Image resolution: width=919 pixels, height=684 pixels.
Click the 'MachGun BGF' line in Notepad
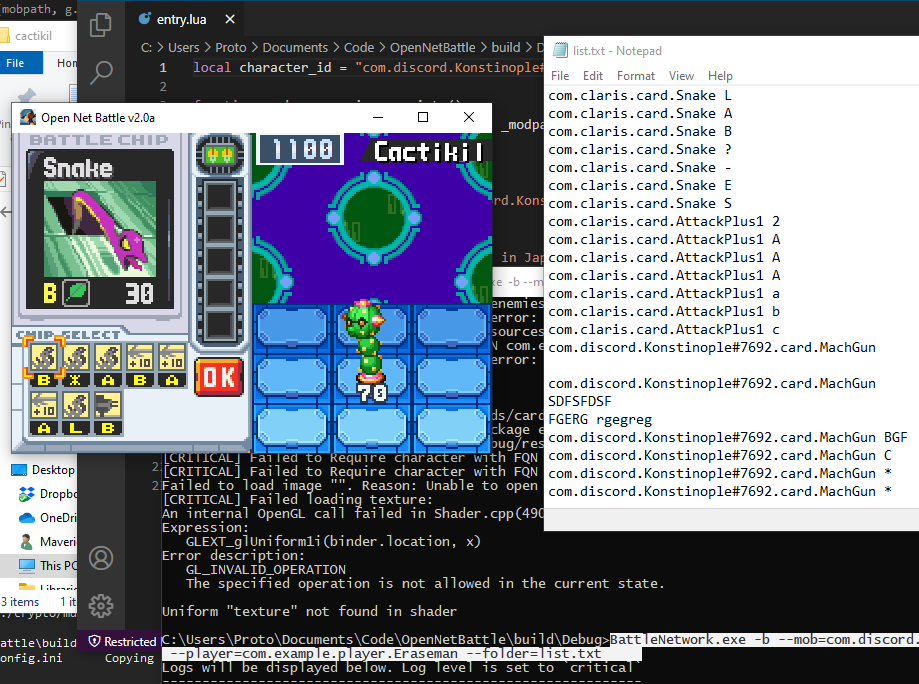[727, 437]
